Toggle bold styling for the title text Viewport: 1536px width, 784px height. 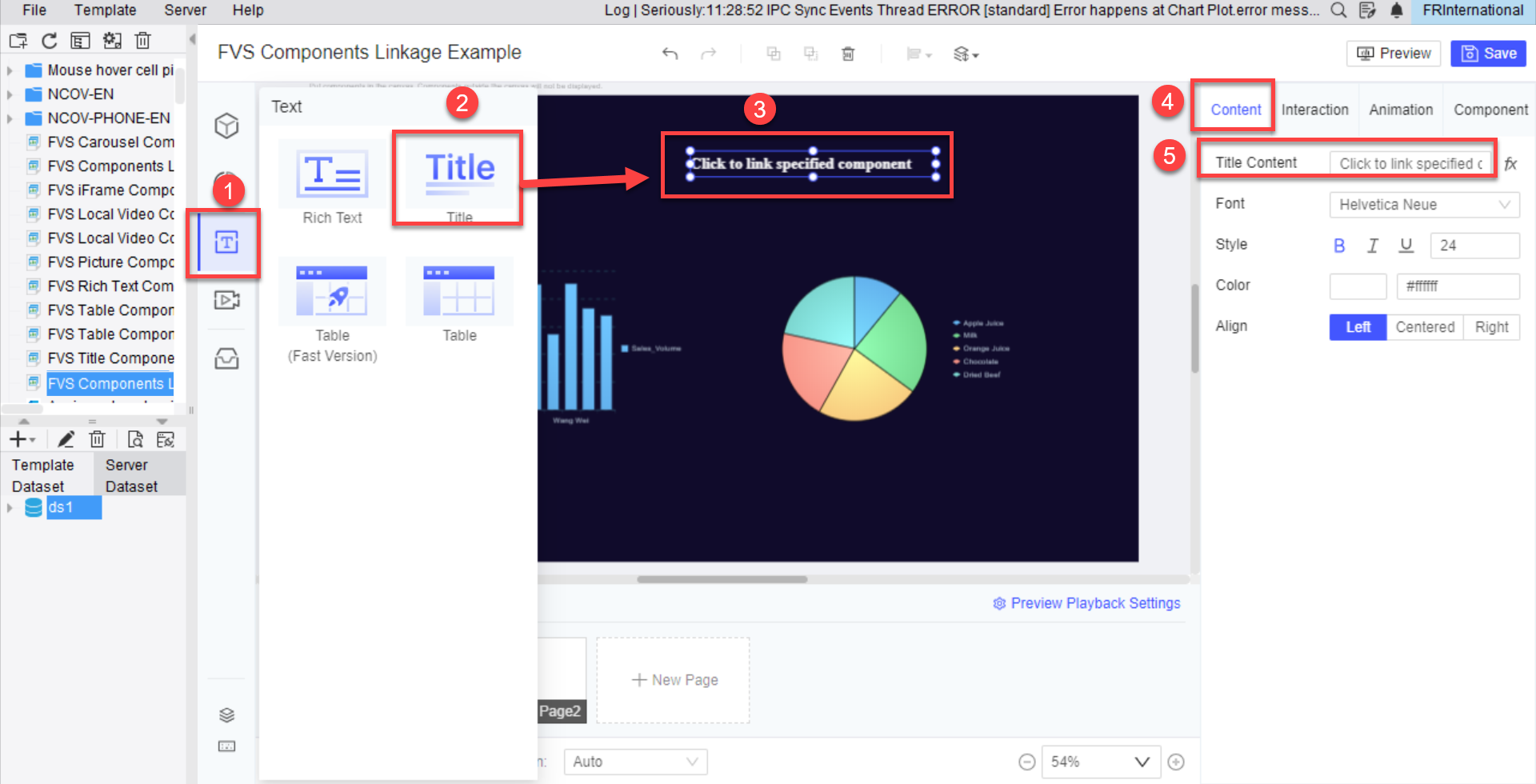[1339, 246]
